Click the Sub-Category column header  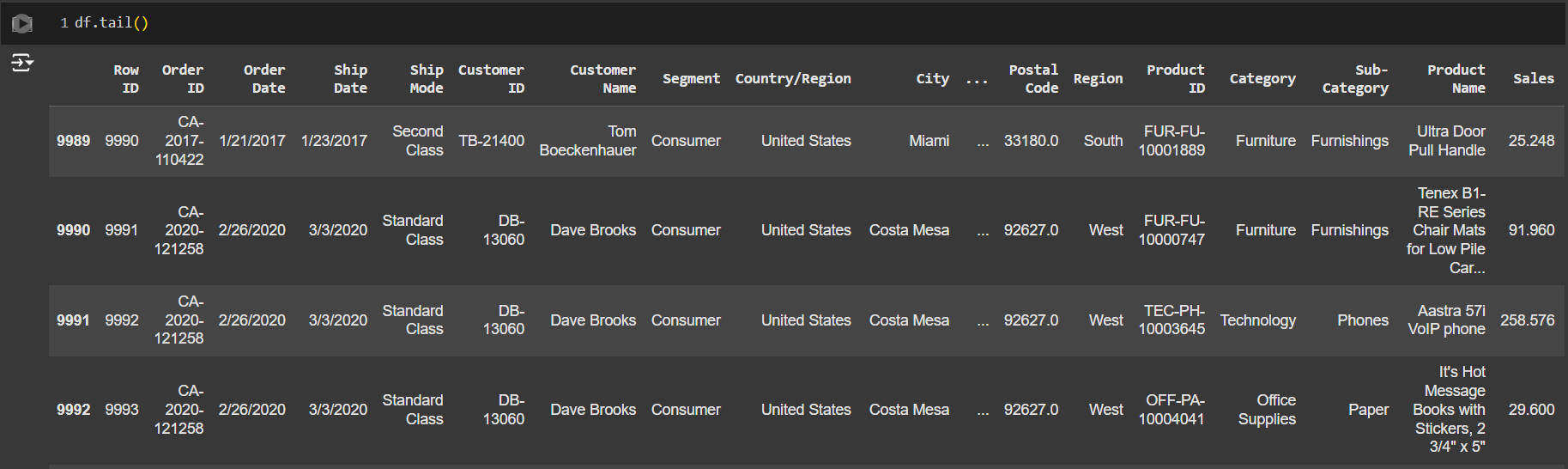[1355, 79]
